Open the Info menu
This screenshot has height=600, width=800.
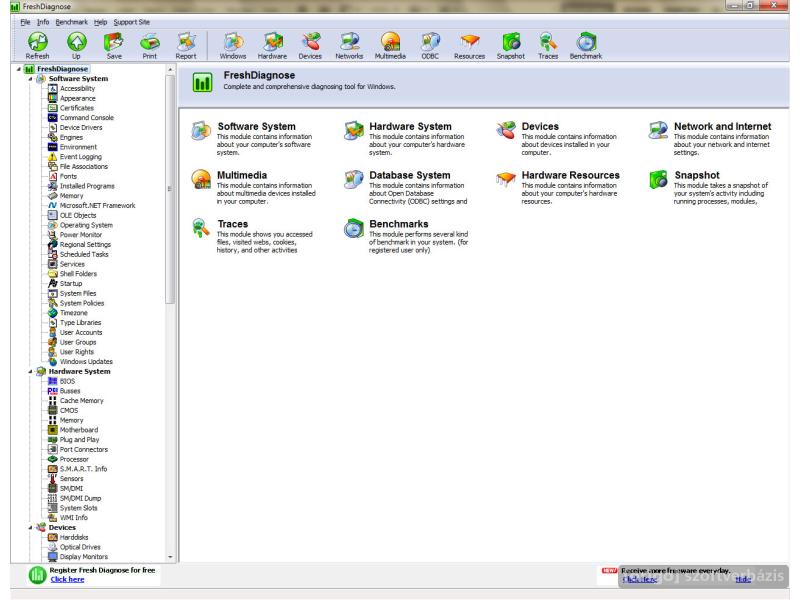43,22
